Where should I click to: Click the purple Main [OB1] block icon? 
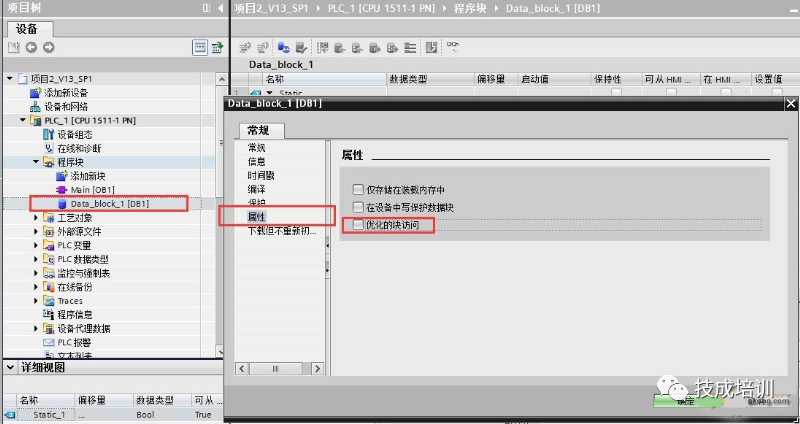[x=62, y=190]
